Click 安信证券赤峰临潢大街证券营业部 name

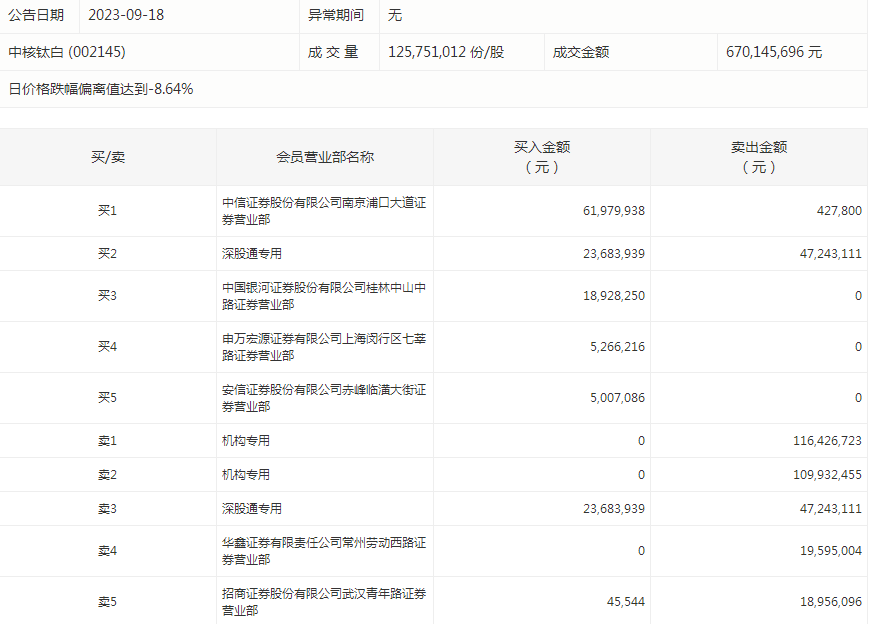click(324, 398)
